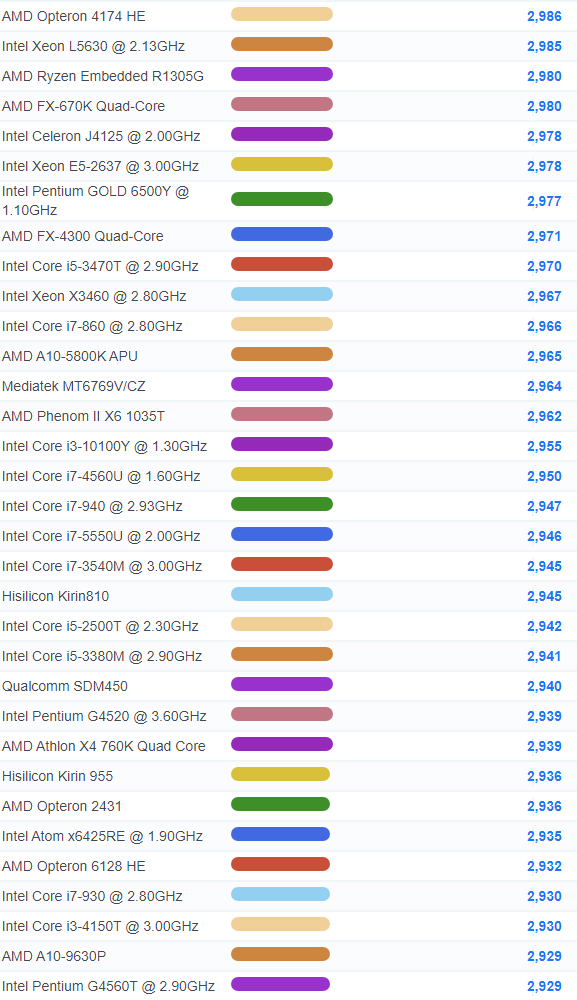Open Intel Core i7-940 @ 2.93GHz entry
Viewport: 577px width, 1000px height.
(x=92, y=506)
